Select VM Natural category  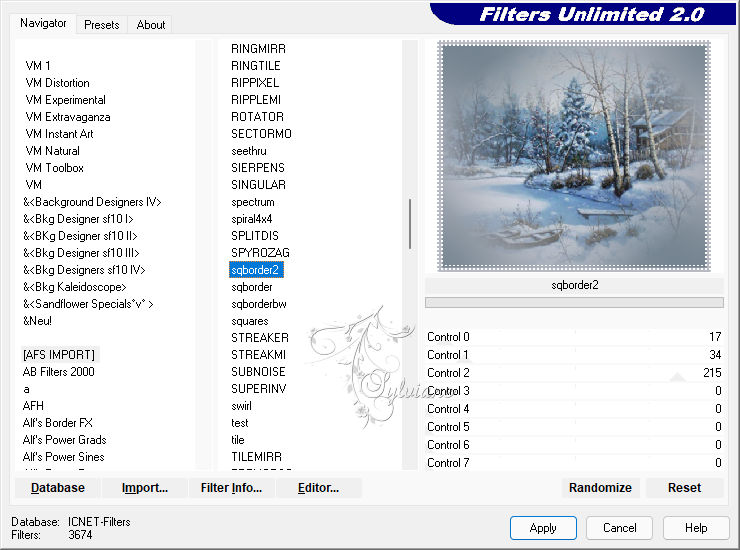(x=52, y=151)
